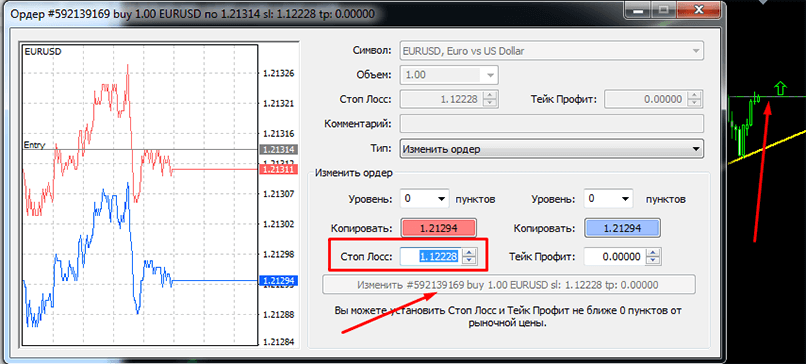The width and height of the screenshot is (806, 364).
Task: Decrease the lower Тейк Профит value
Action: (x=653, y=261)
